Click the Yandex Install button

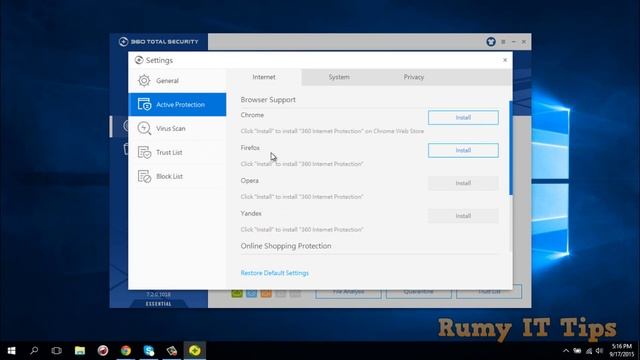click(x=463, y=216)
